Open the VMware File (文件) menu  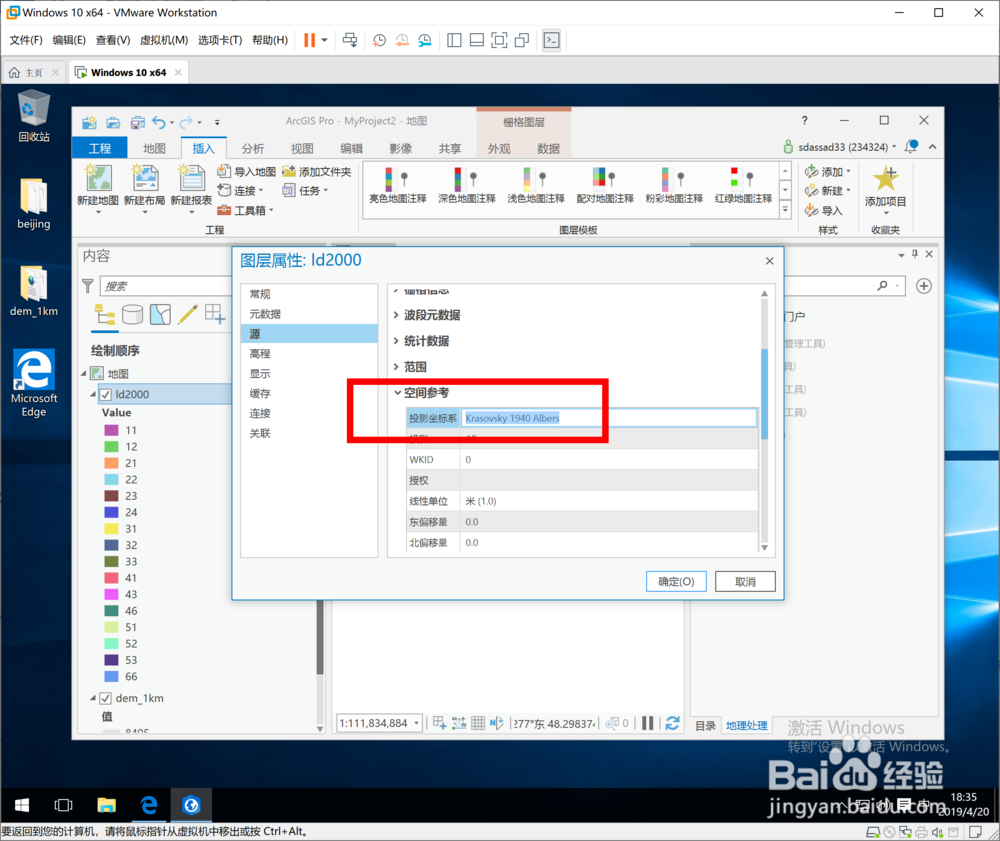(26, 40)
